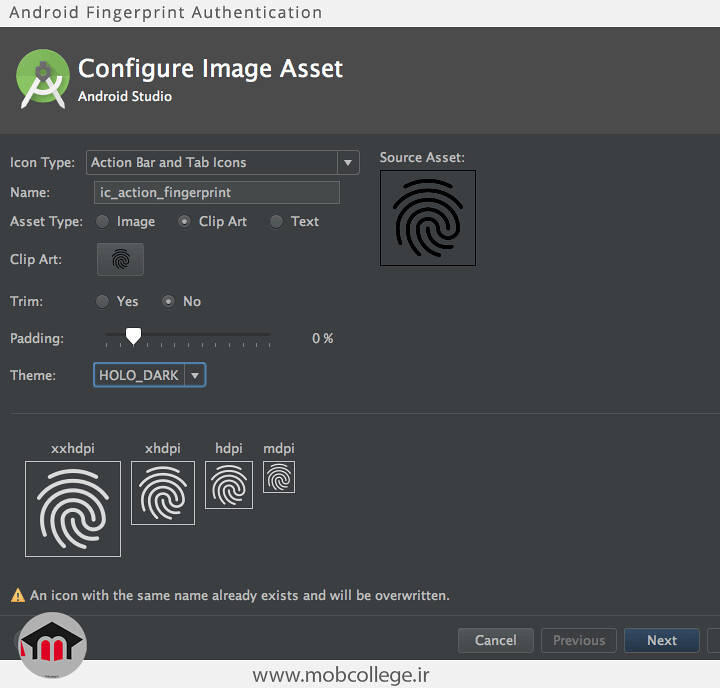This screenshot has height=688, width=720.
Task: Click the 0 % padding value
Action: tap(322, 338)
